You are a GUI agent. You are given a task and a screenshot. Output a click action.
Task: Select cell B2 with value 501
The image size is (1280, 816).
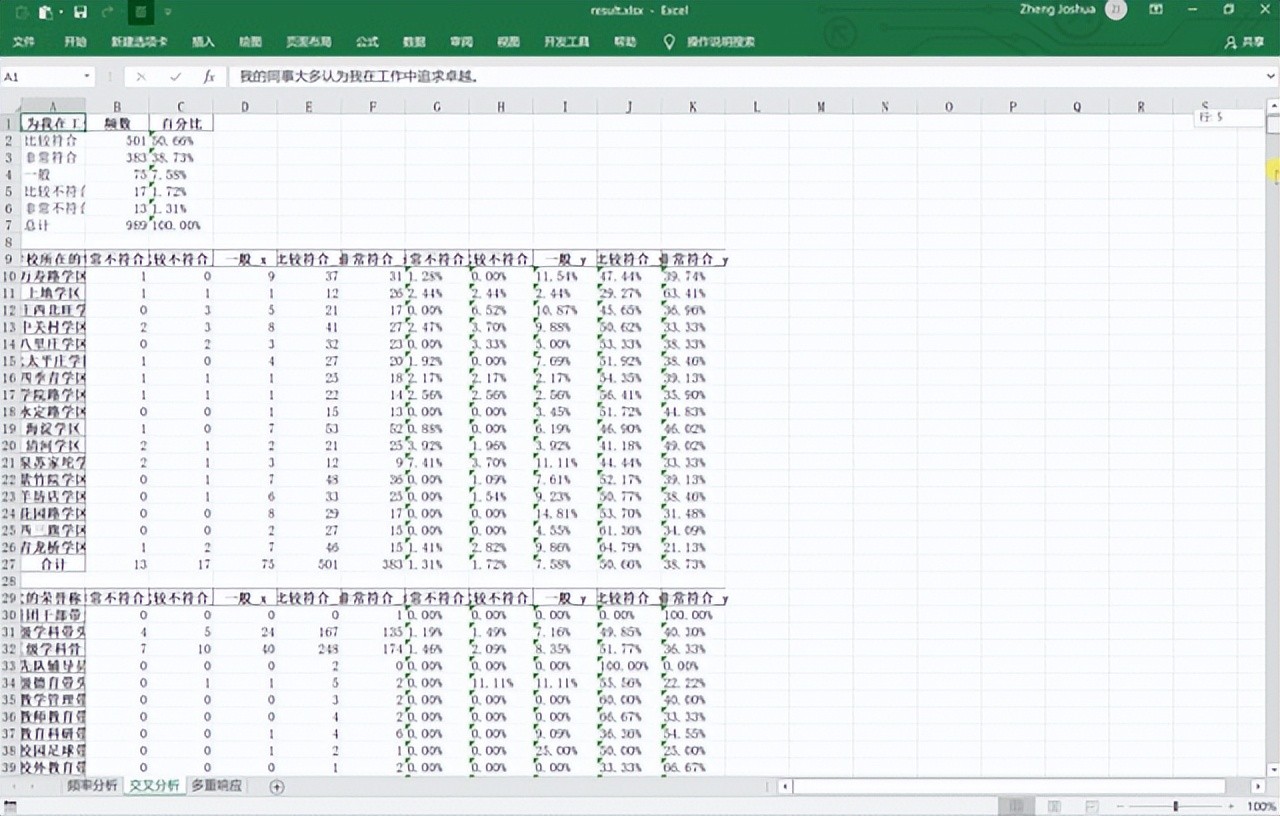tap(117, 141)
